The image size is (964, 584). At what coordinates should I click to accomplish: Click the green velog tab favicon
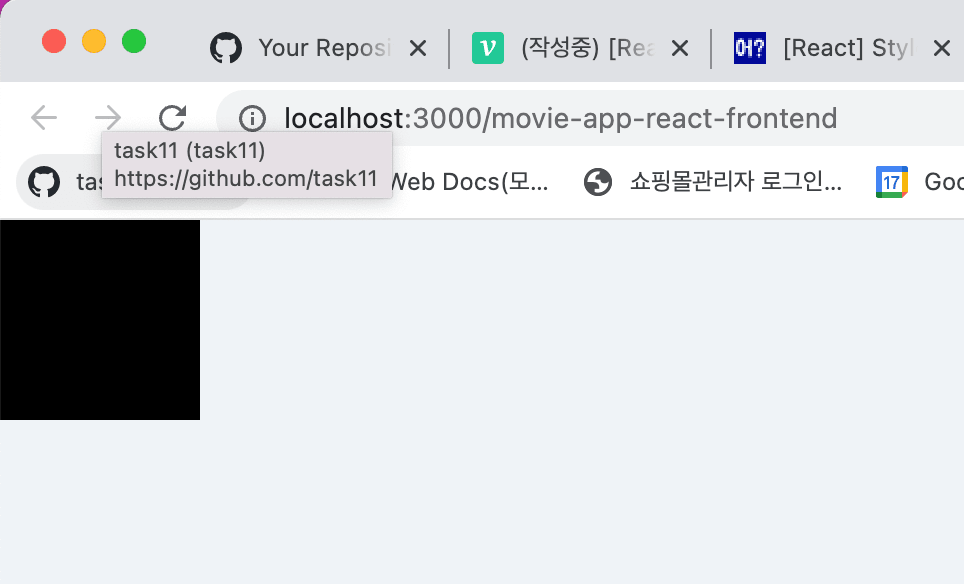point(488,48)
